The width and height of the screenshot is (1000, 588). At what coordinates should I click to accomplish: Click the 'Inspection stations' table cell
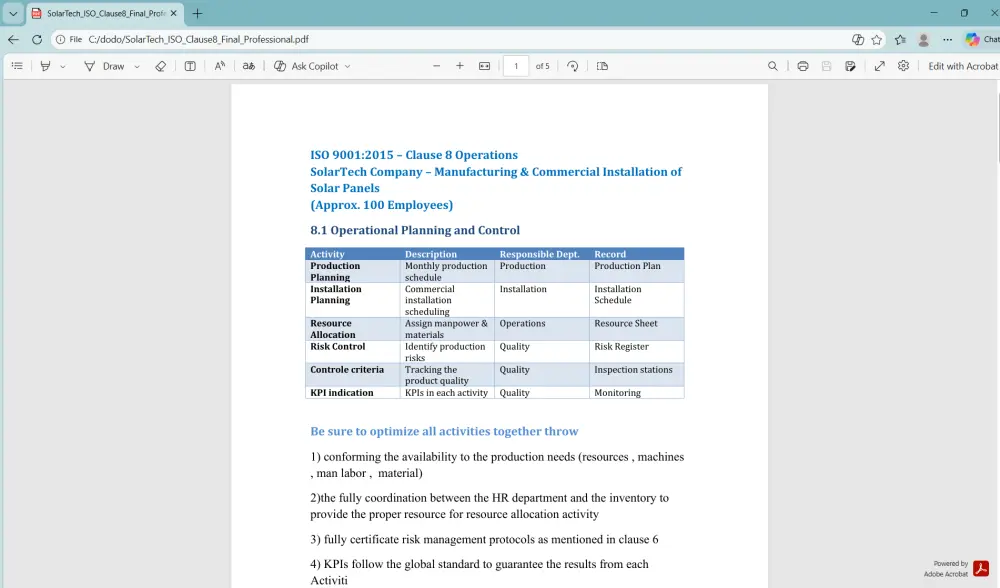pos(636,375)
